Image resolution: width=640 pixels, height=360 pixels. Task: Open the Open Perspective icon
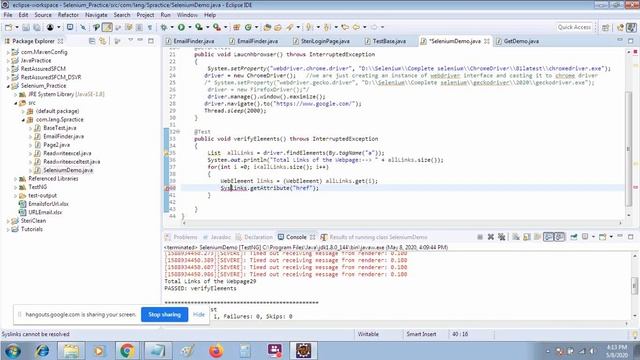[605, 27]
